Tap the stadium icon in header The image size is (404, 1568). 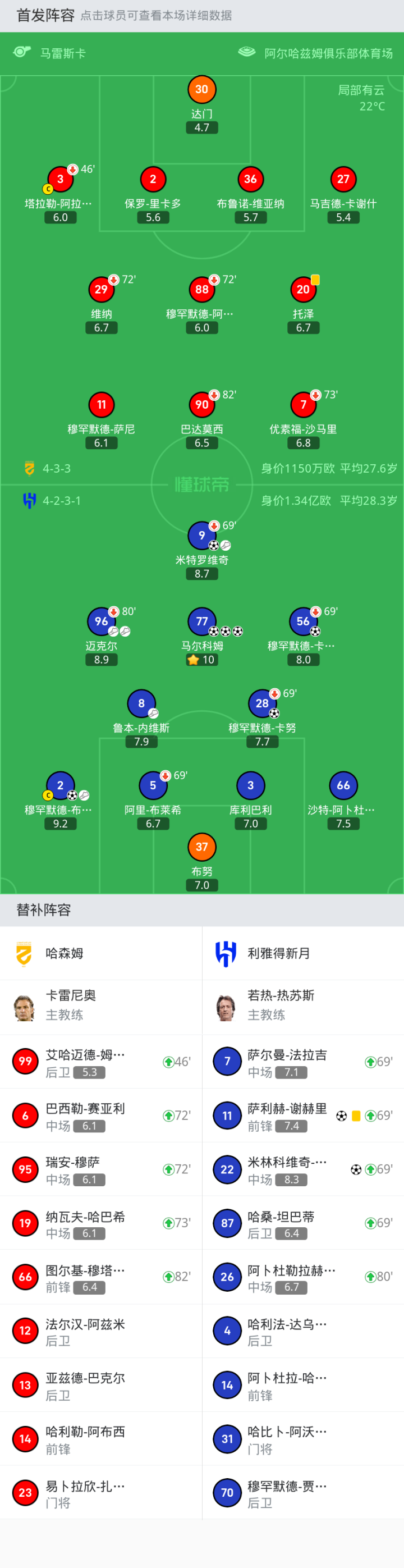[246, 52]
